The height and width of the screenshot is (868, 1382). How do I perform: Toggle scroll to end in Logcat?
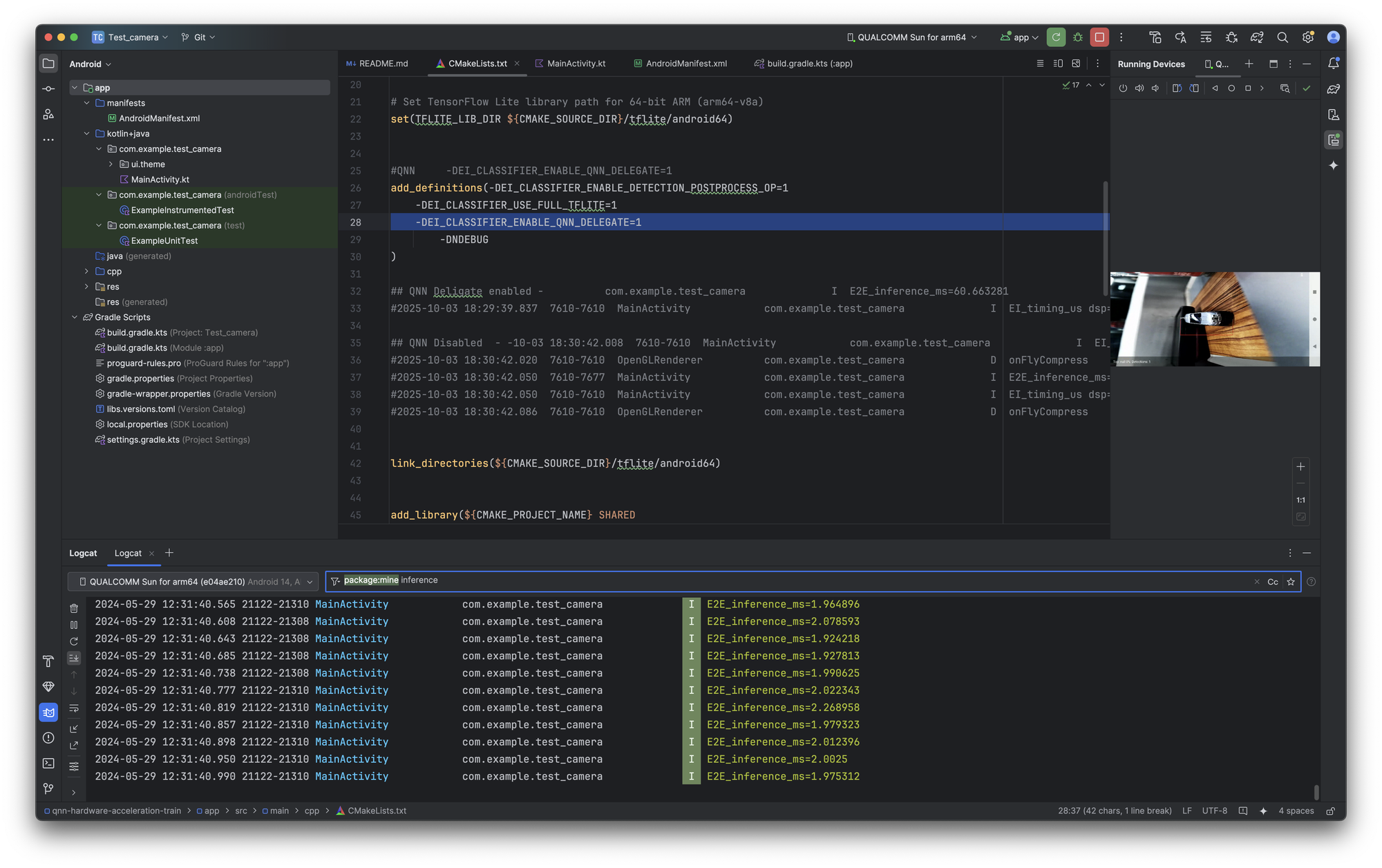point(74,658)
